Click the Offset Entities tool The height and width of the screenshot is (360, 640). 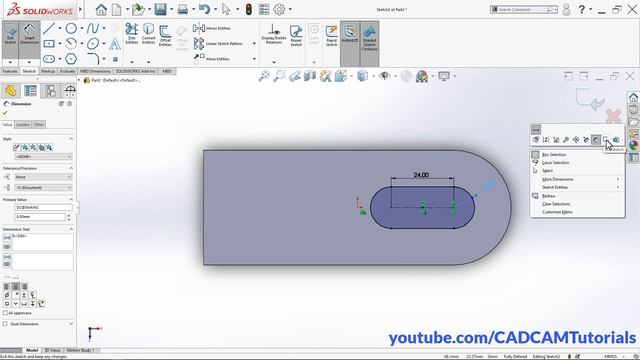165,36
